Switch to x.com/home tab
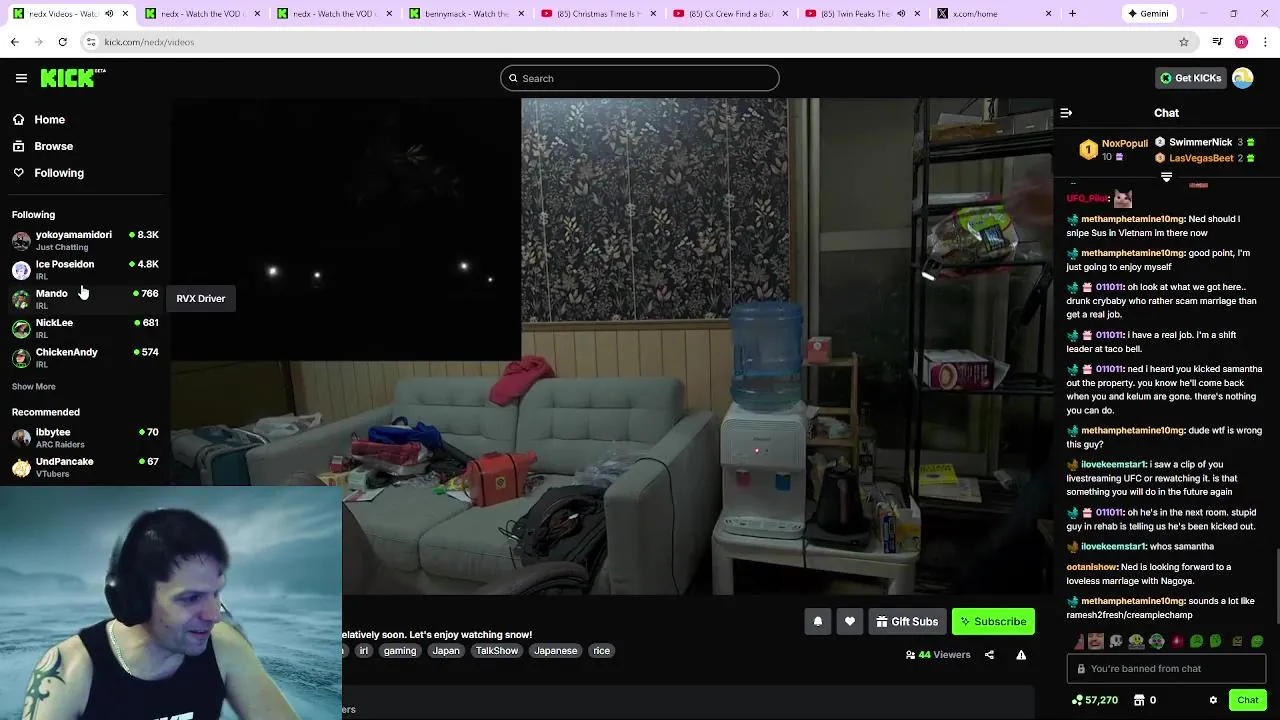This screenshot has width=1280, height=720. tap(994, 14)
